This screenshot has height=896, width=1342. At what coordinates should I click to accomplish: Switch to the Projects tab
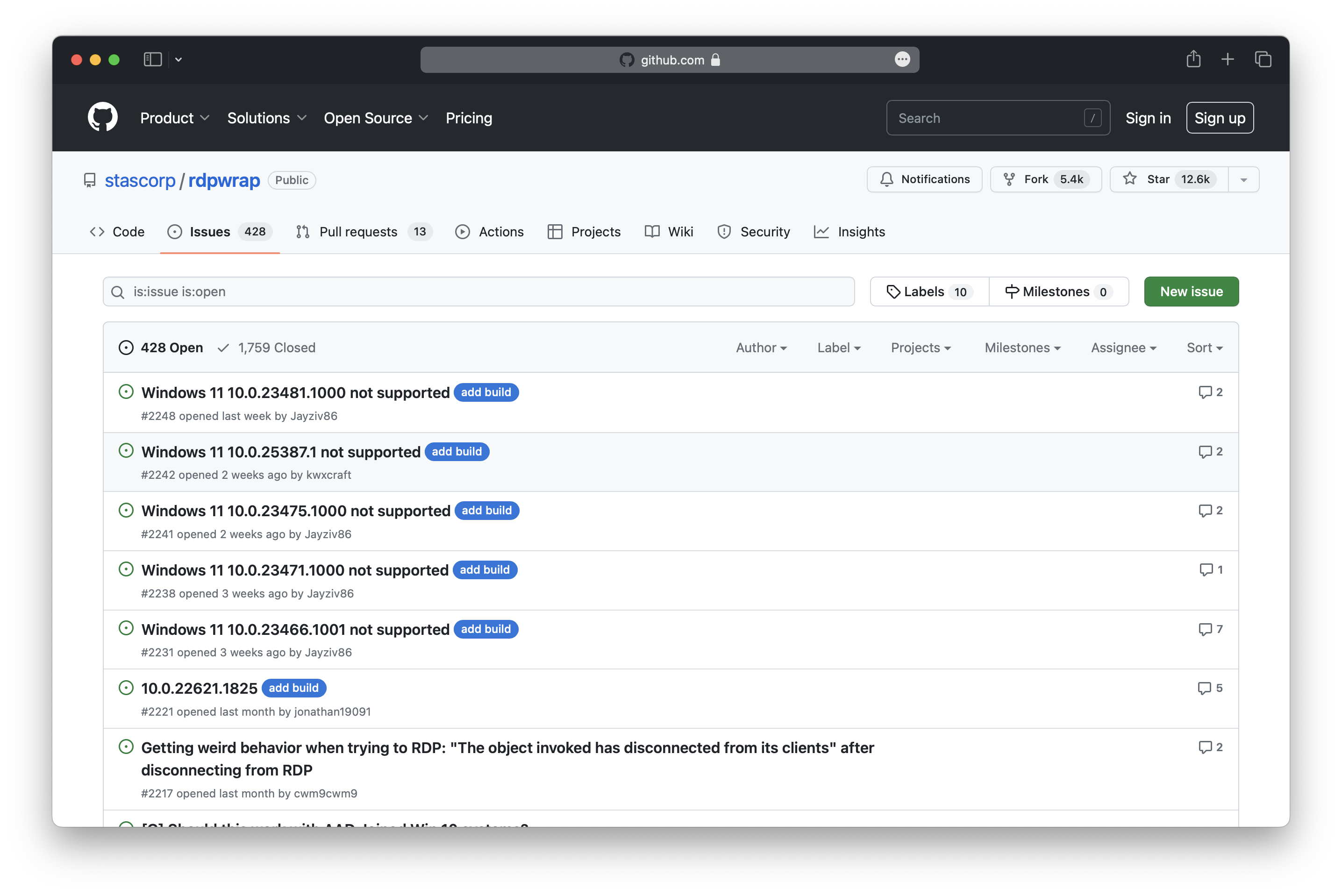click(x=584, y=232)
